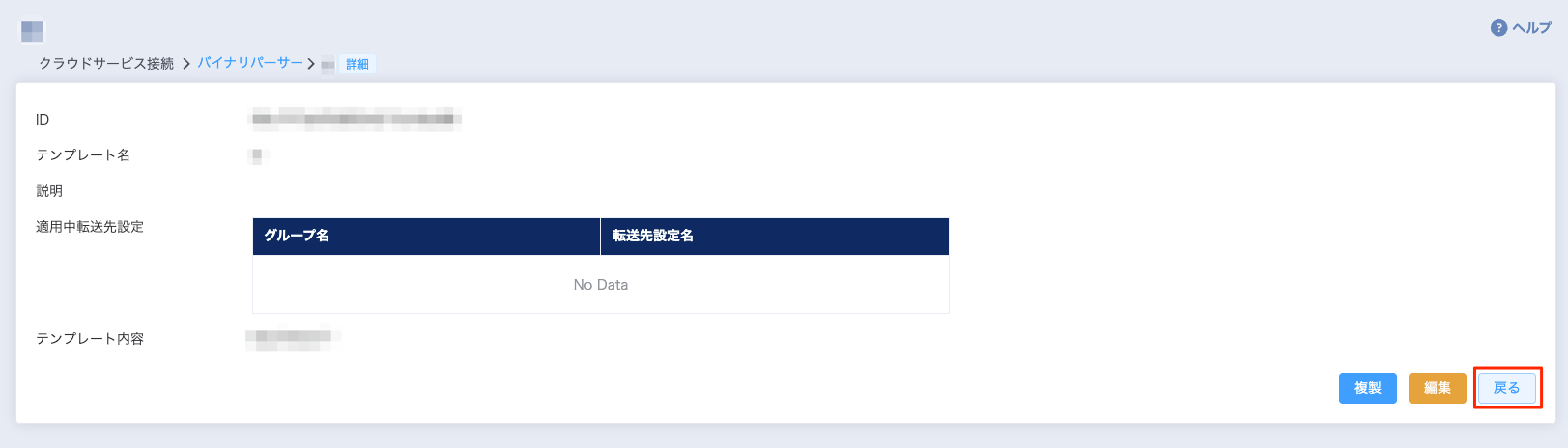Click chevron after バイナリパーサー breadcrumb
The width and height of the screenshot is (1568, 448).
311,64
